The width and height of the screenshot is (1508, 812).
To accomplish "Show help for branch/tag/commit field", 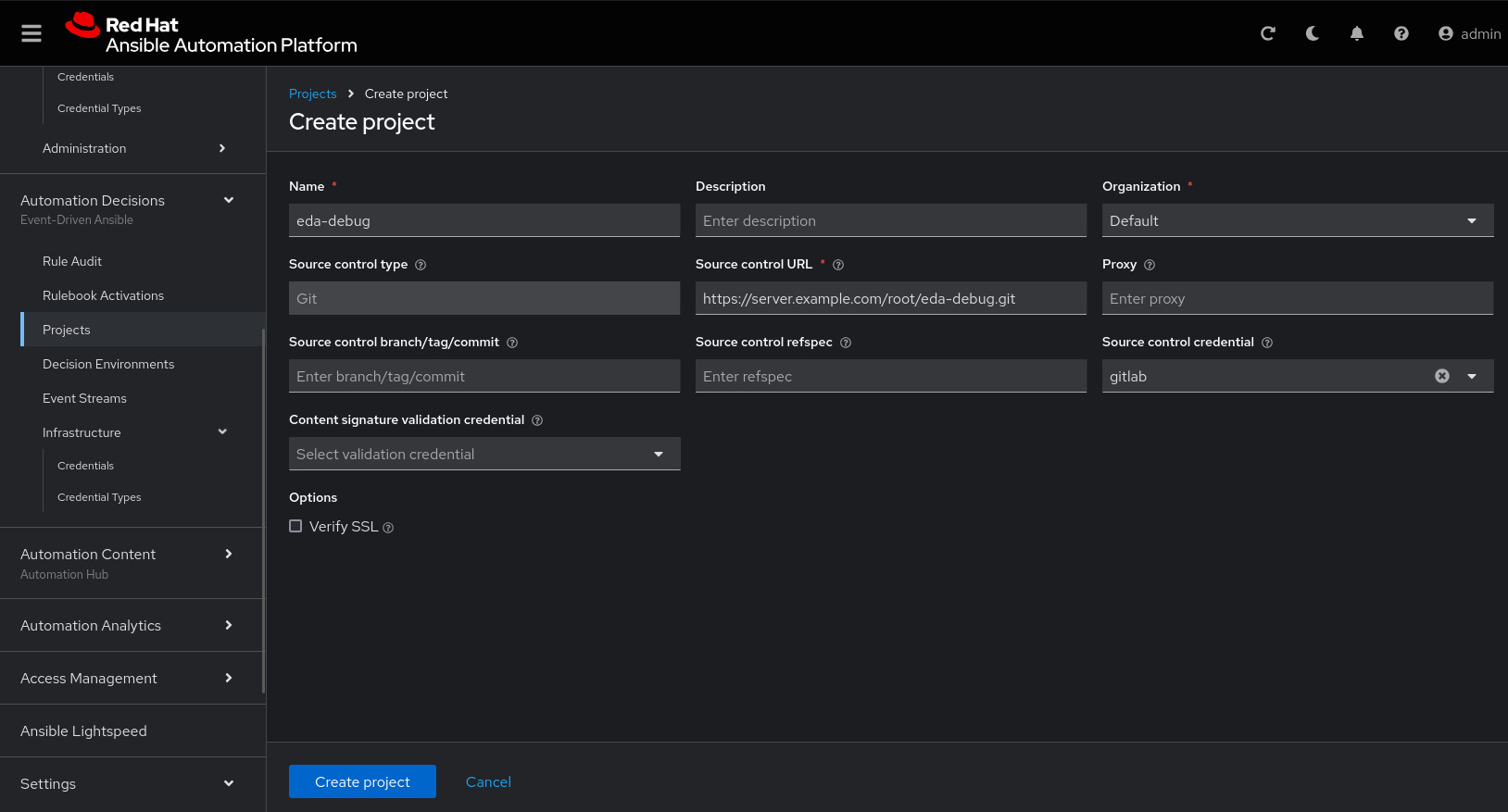I will (512, 343).
